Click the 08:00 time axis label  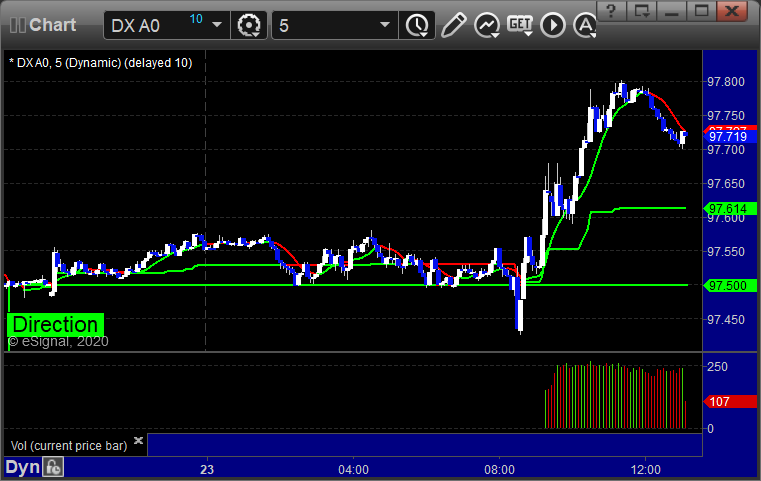pos(499,470)
